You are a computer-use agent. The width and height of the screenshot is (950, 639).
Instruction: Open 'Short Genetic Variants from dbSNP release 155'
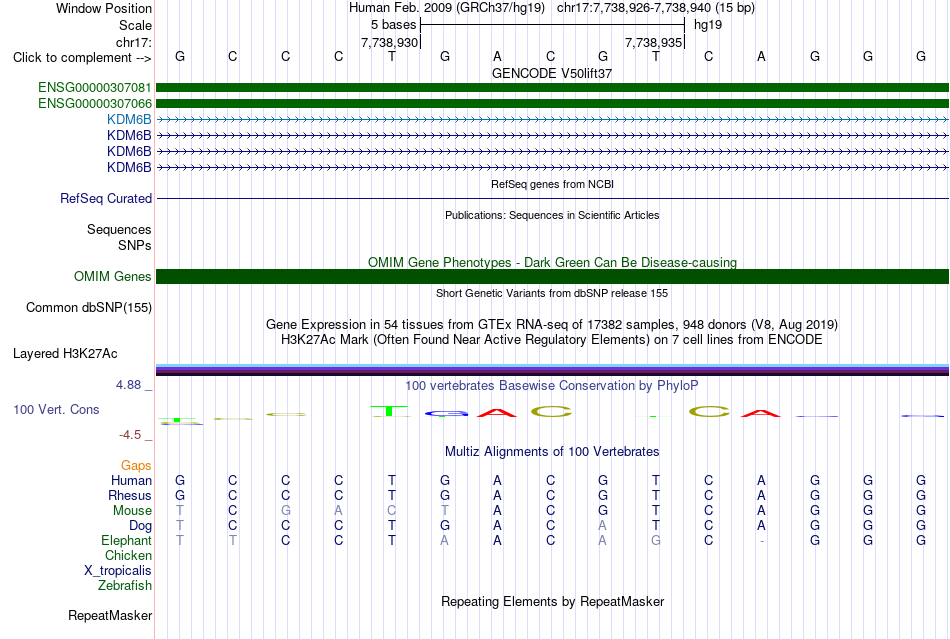pos(552,293)
